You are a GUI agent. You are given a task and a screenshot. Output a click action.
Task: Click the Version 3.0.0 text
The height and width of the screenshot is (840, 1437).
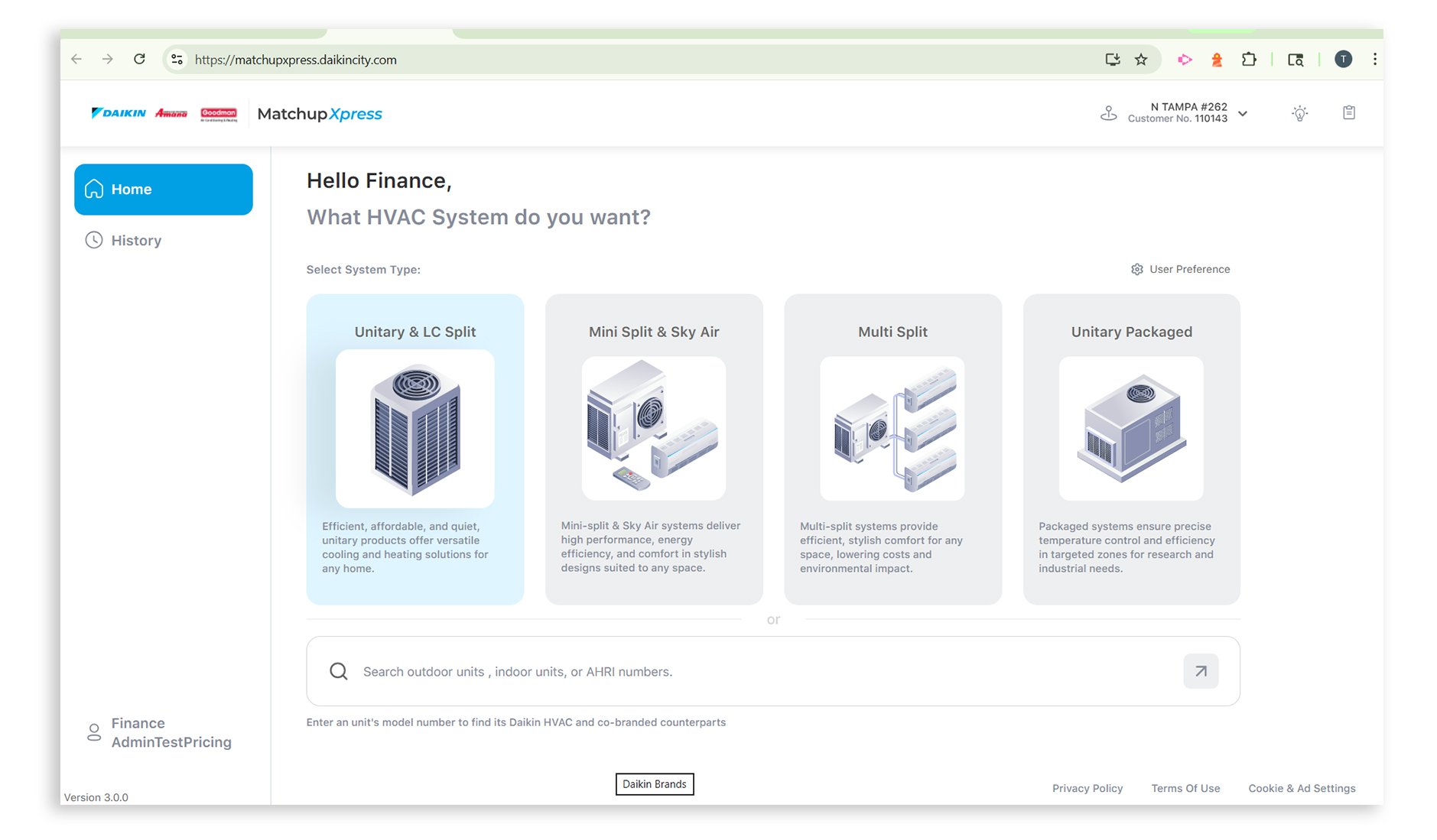click(96, 797)
